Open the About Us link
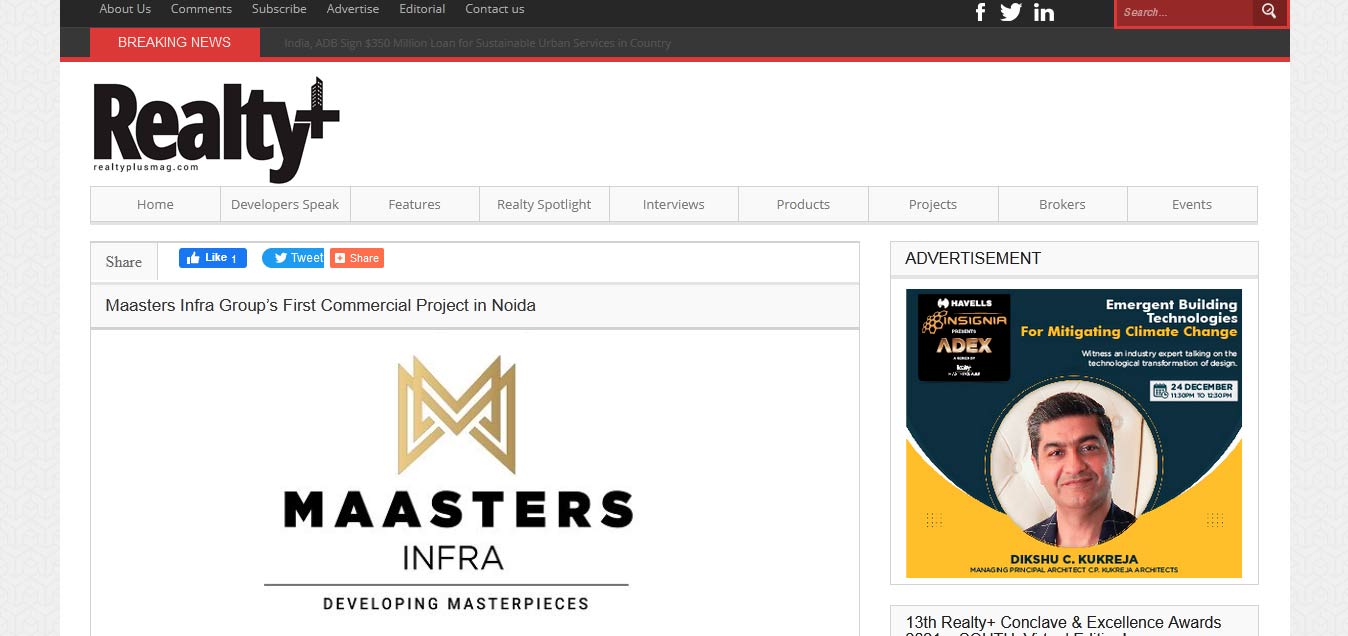The height and width of the screenshot is (636, 1348). click(125, 9)
